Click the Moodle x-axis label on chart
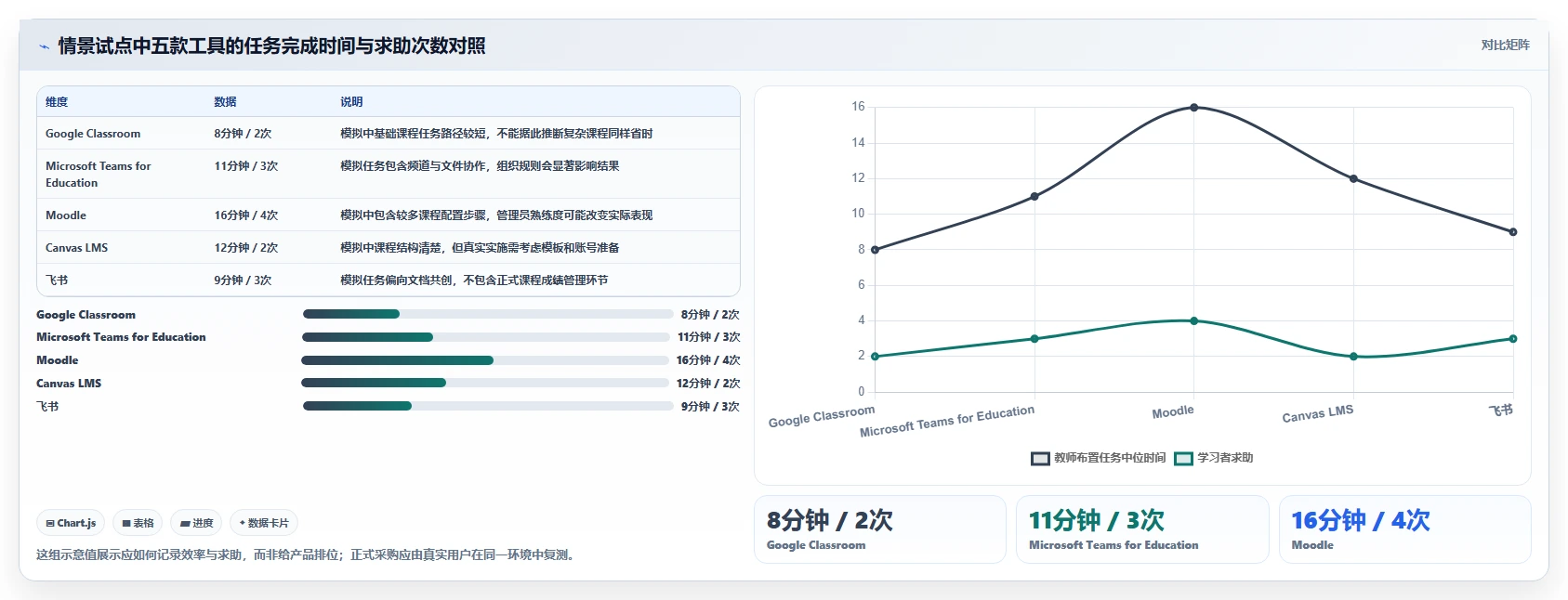This screenshot has width=1568, height=600. 1173,411
